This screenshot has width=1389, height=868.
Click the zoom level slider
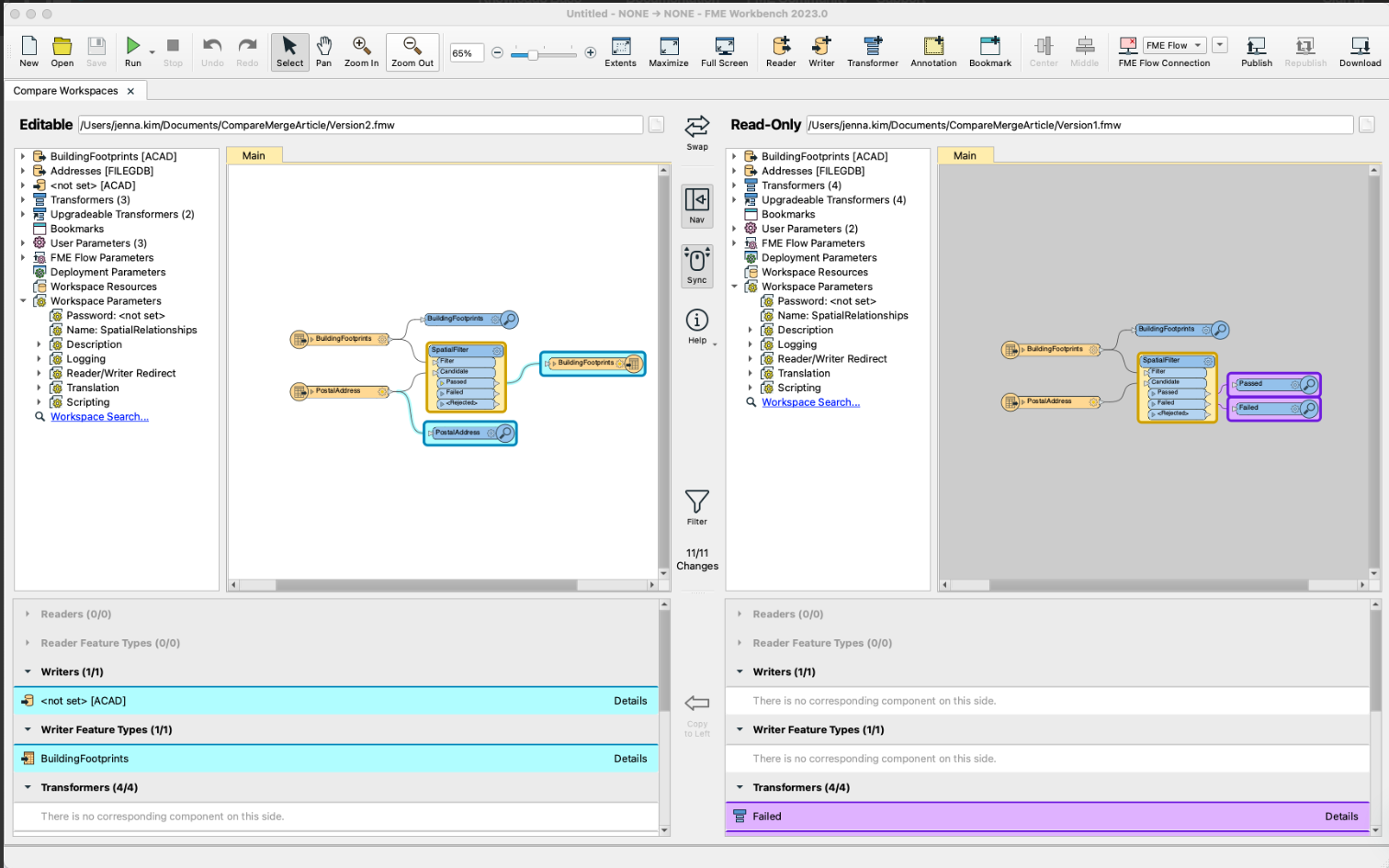coord(533,54)
